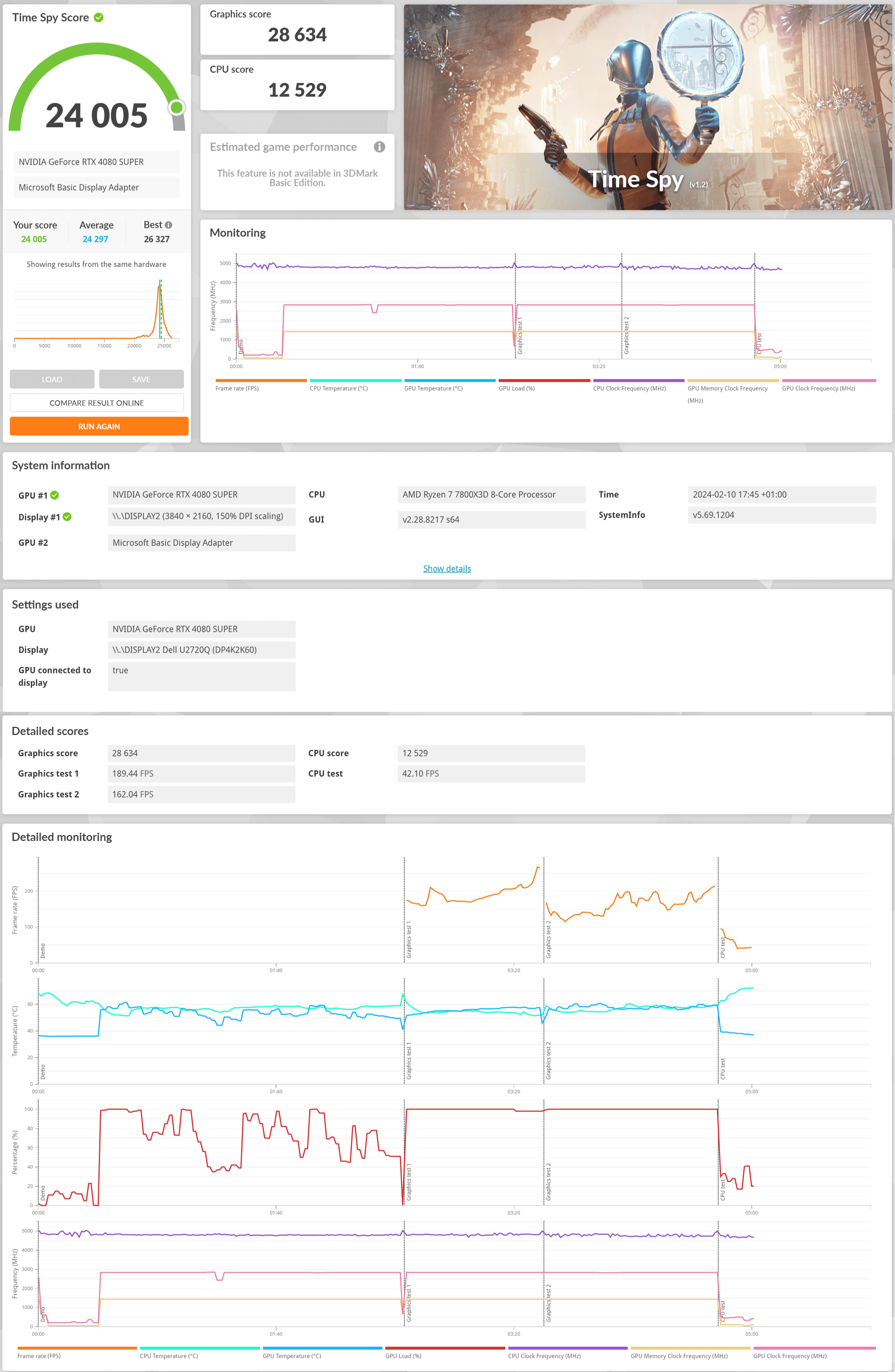Toggle Frame rate (FPS) legend in Monitoring chart
The width and height of the screenshot is (895, 1372).
pyautogui.click(x=237, y=388)
